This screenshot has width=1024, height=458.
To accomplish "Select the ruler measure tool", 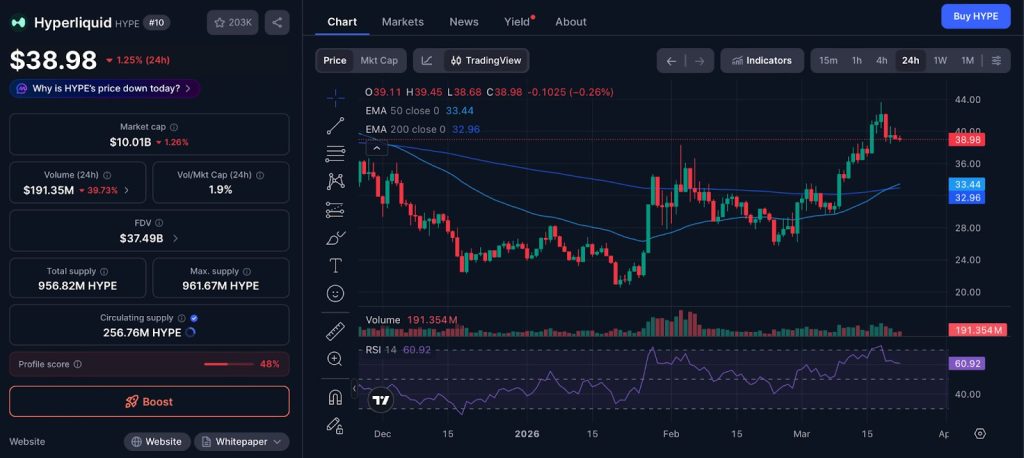I will click(x=336, y=331).
